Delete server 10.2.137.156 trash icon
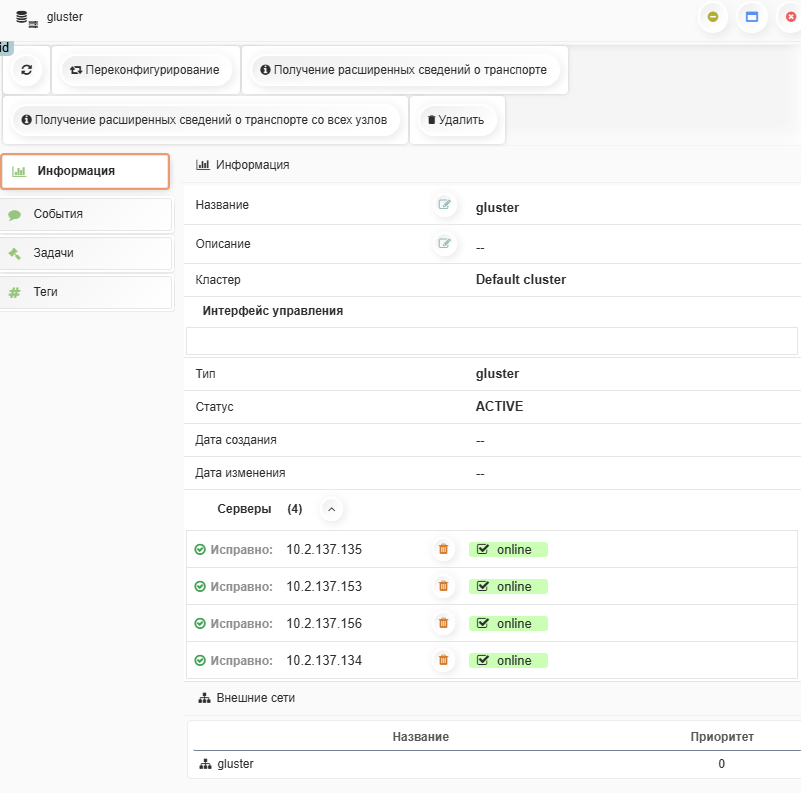Screen dimensions: 801x793 (443, 623)
